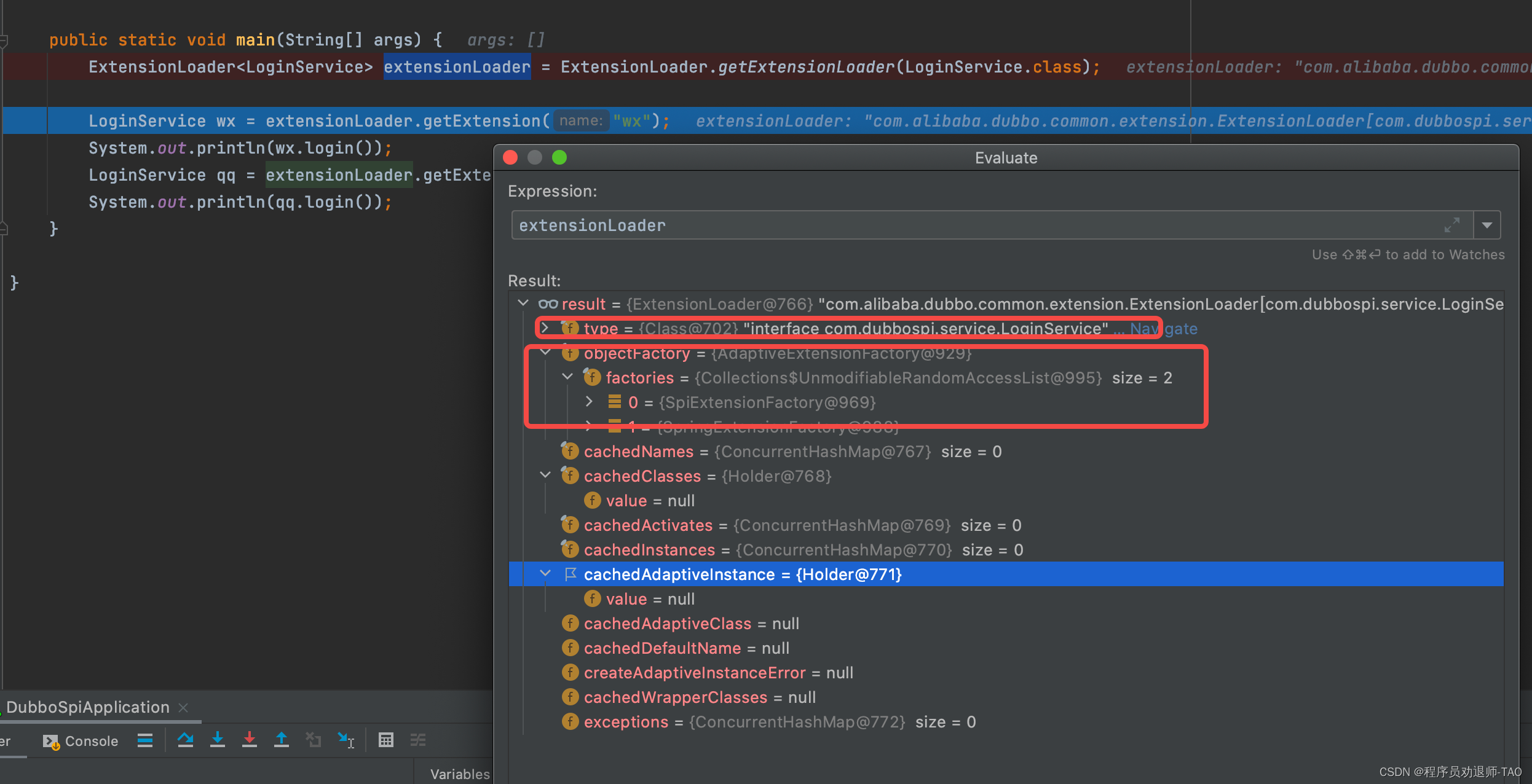Click the Evaluate window title bar
The width and height of the screenshot is (1532, 784).
click(1006, 158)
